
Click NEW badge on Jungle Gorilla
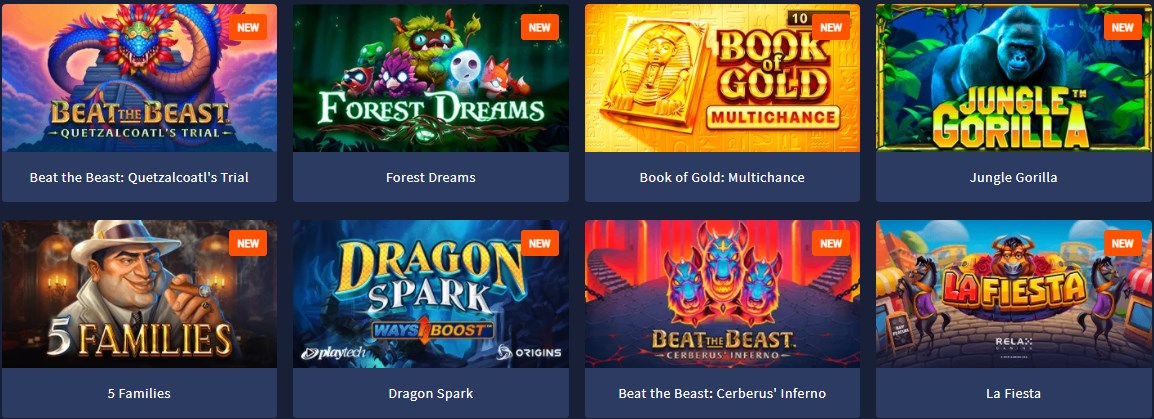(1122, 27)
